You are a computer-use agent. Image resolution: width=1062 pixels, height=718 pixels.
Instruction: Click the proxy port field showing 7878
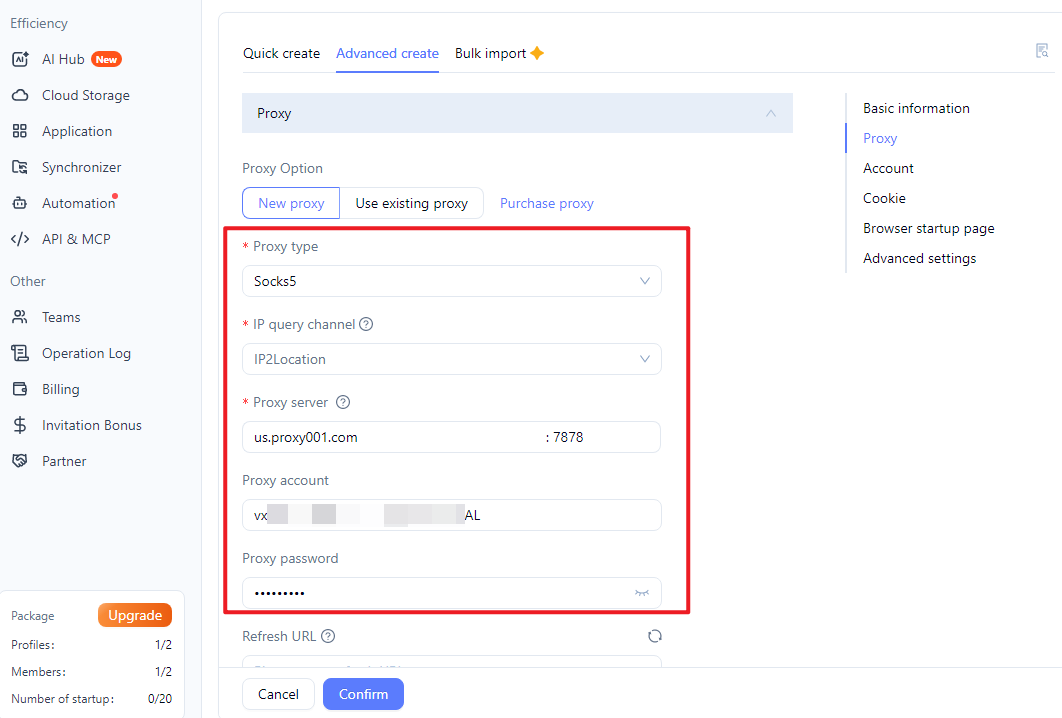[603, 437]
